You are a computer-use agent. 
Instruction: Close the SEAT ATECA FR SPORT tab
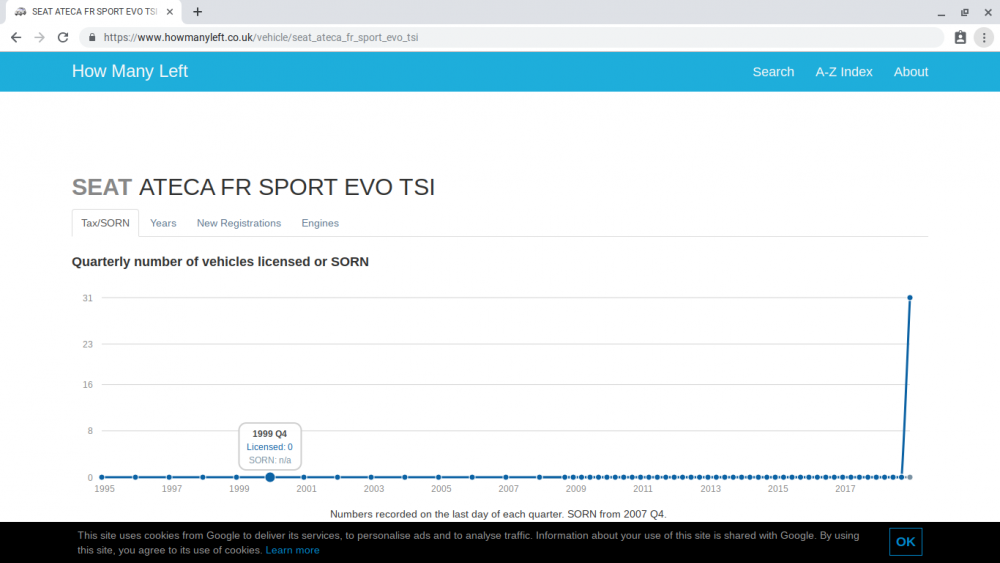click(x=170, y=11)
